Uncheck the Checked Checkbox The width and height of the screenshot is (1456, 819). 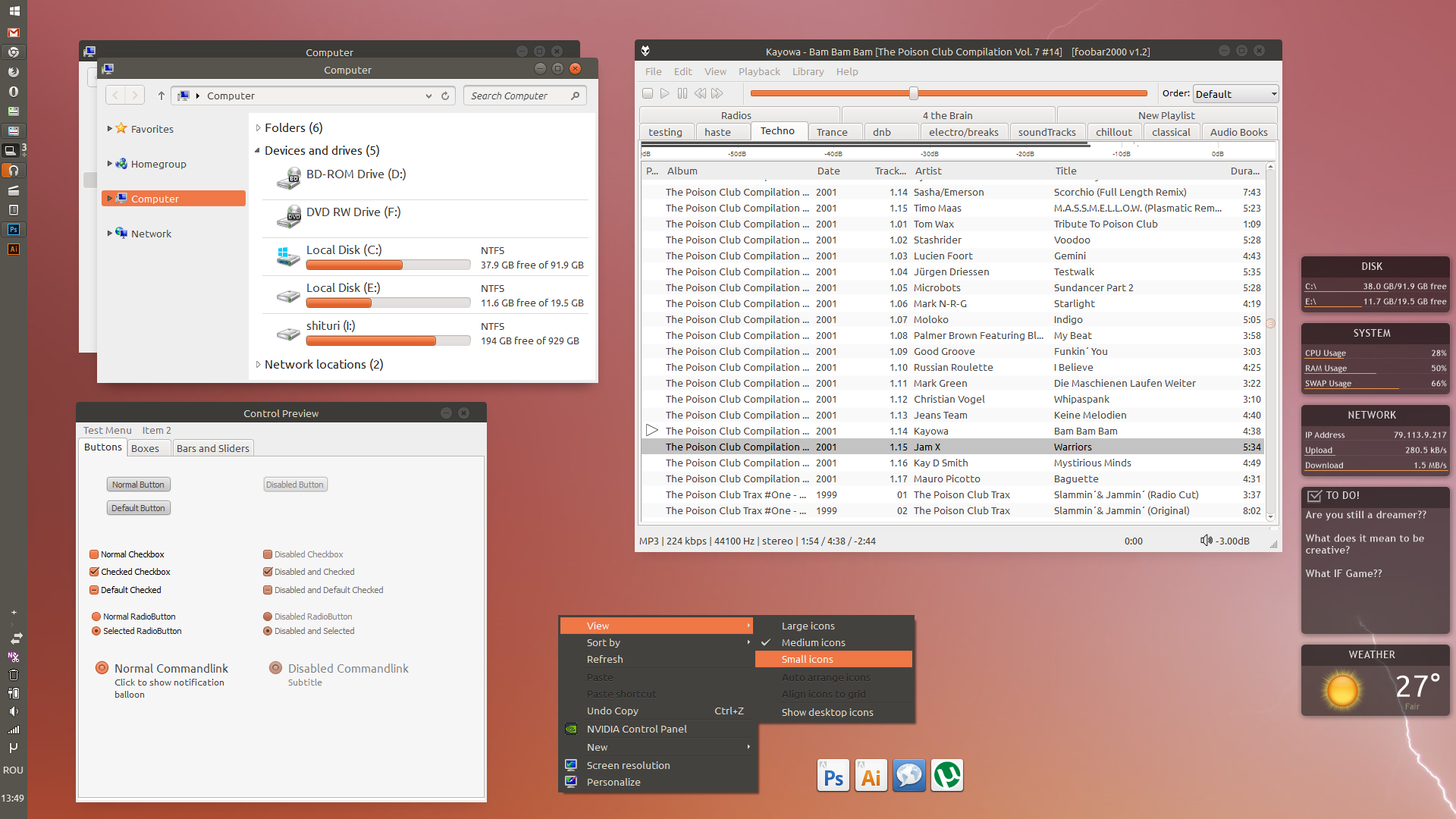point(94,572)
